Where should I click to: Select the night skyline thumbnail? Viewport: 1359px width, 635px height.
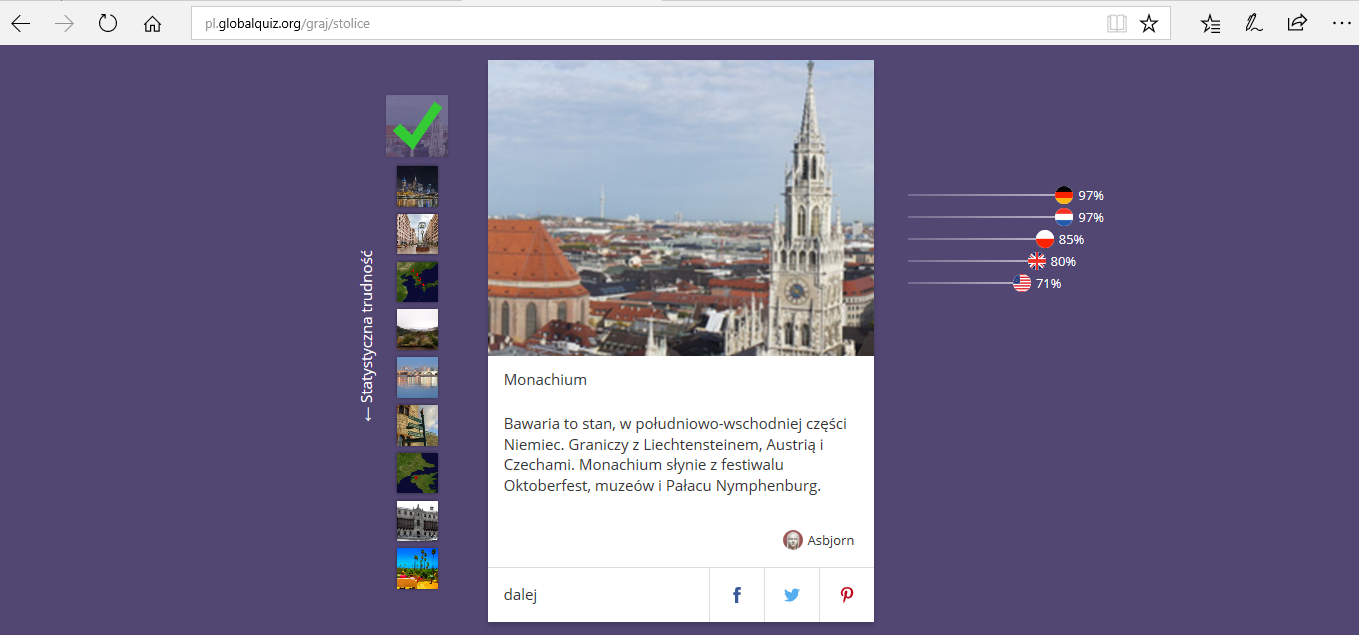pos(417,187)
